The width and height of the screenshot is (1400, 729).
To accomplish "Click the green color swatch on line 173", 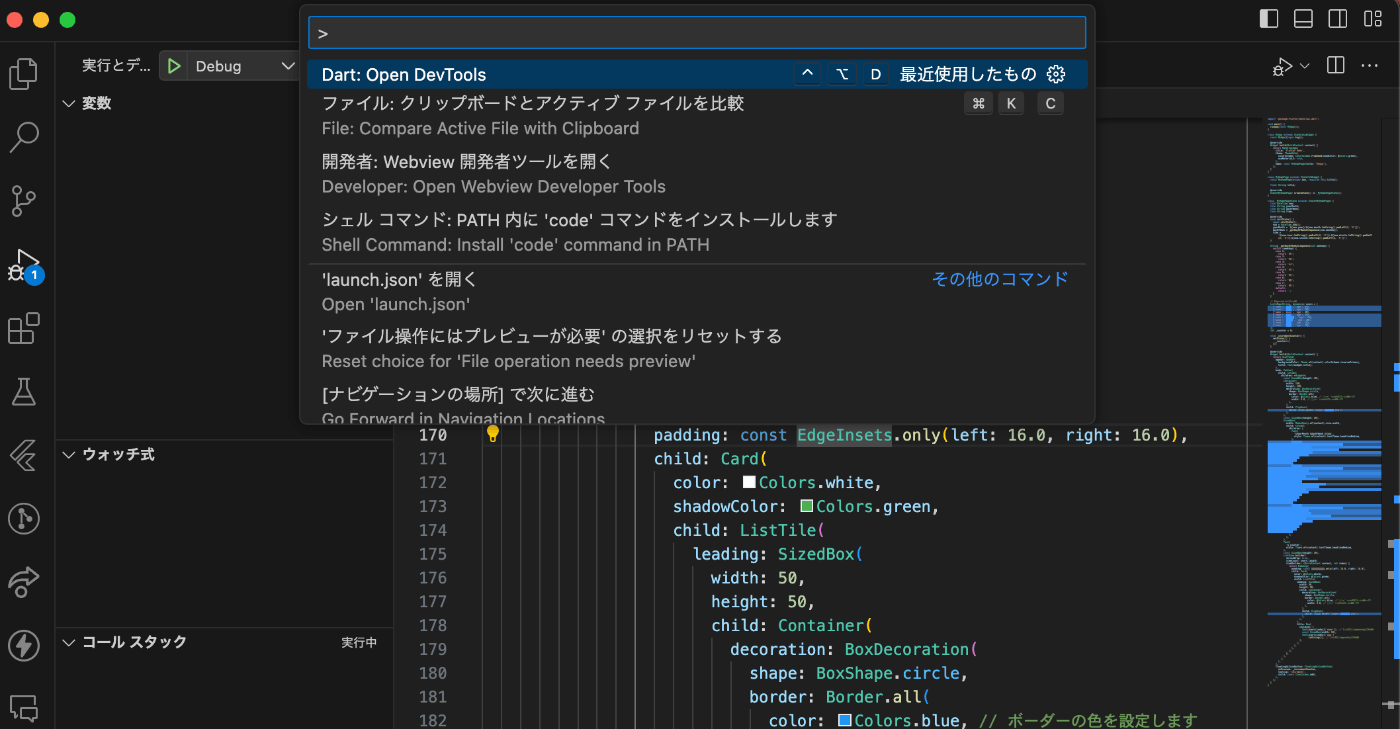I will (x=806, y=506).
